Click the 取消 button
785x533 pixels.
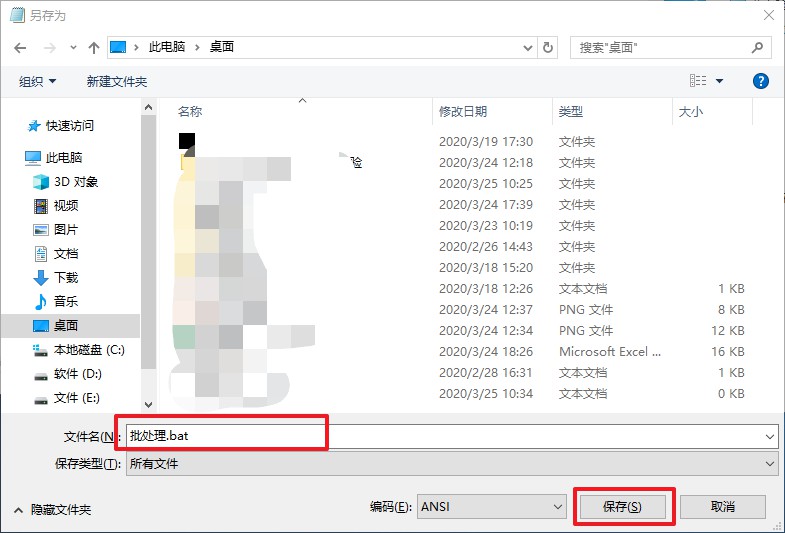pos(723,507)
